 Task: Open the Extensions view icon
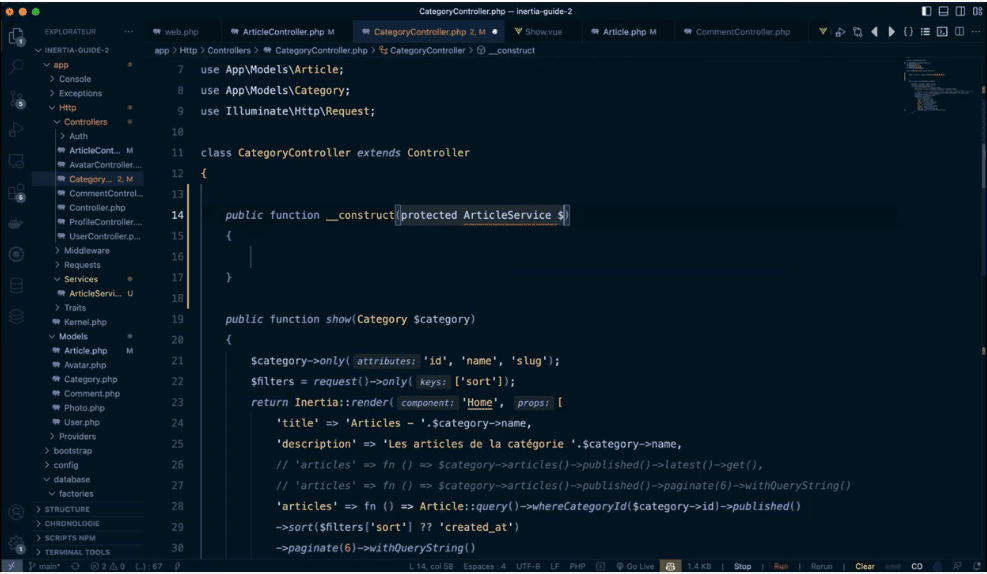pyautogui.click(x=16, y=192)
